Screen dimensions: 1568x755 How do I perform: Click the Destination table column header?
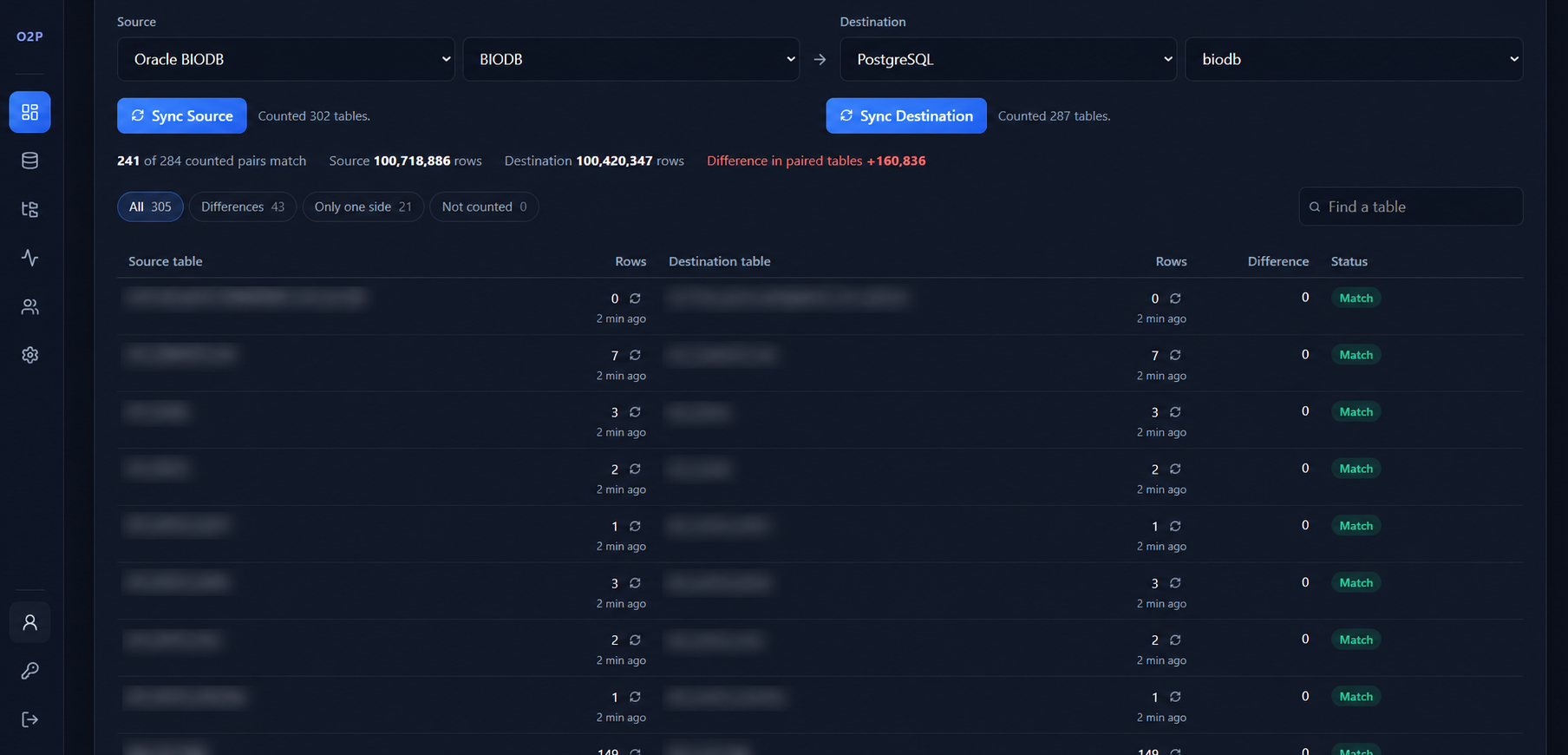(720, 261)
